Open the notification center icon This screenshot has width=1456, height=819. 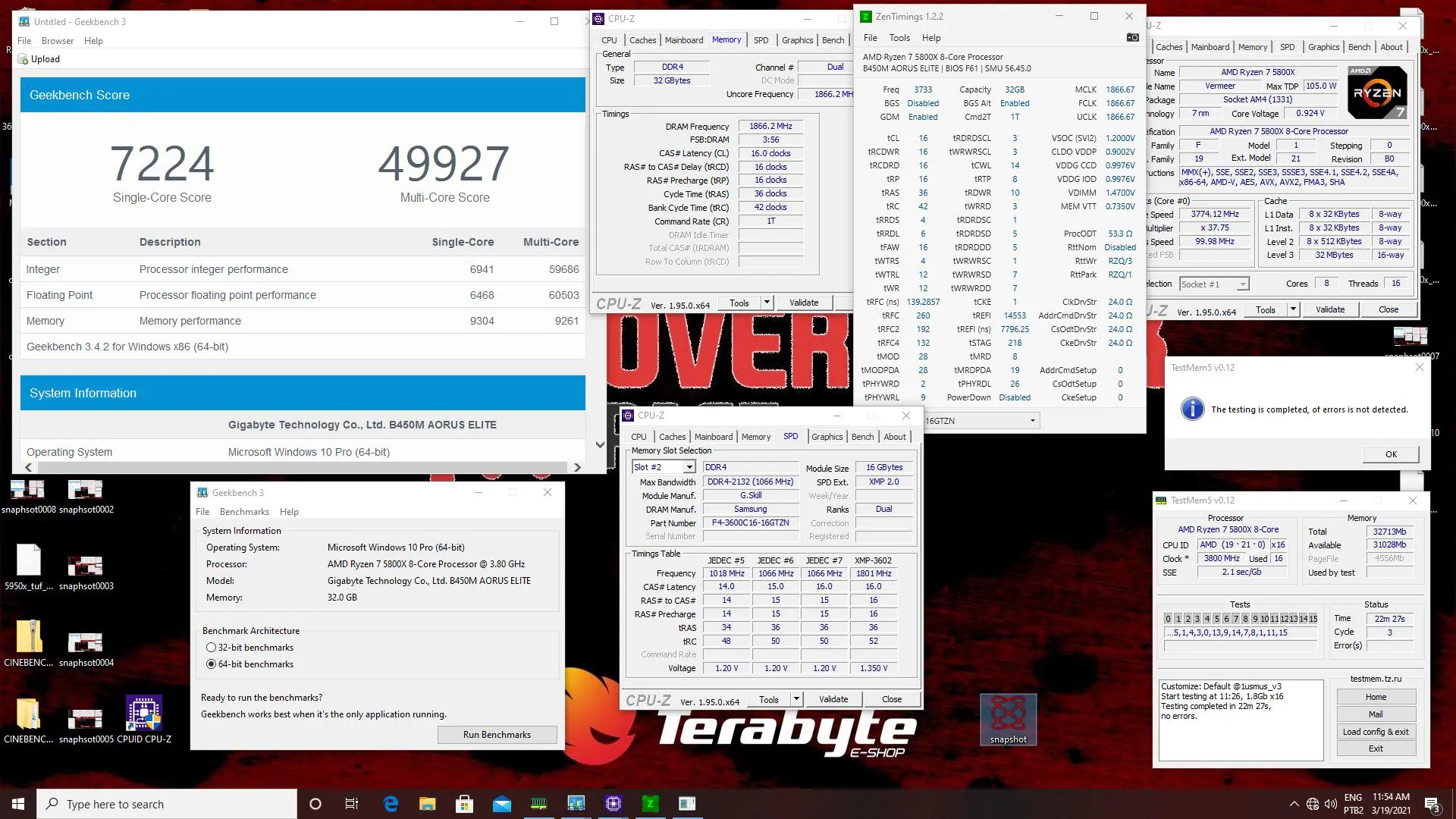(x=1432, y=805)
